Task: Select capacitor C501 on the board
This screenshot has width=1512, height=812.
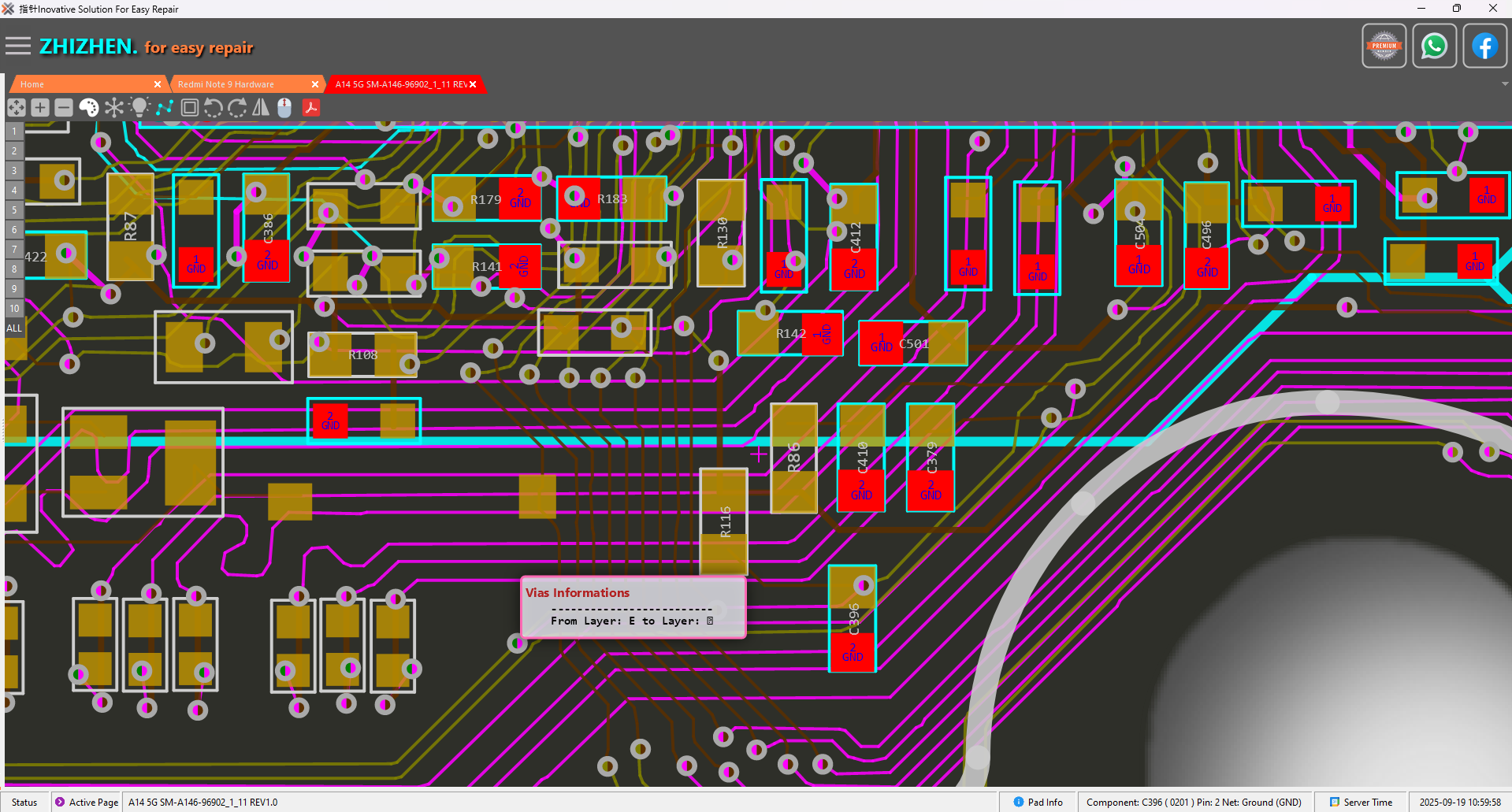Action: pos(913,343)
